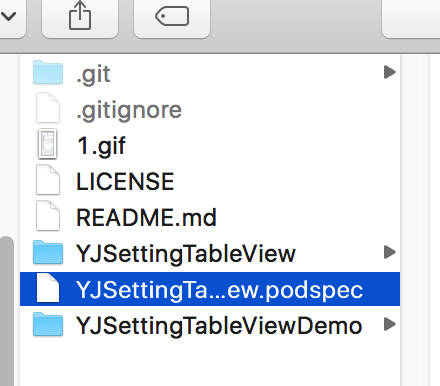Select the .gitignore file icon

pyautogui.click(x=48, y=108)
